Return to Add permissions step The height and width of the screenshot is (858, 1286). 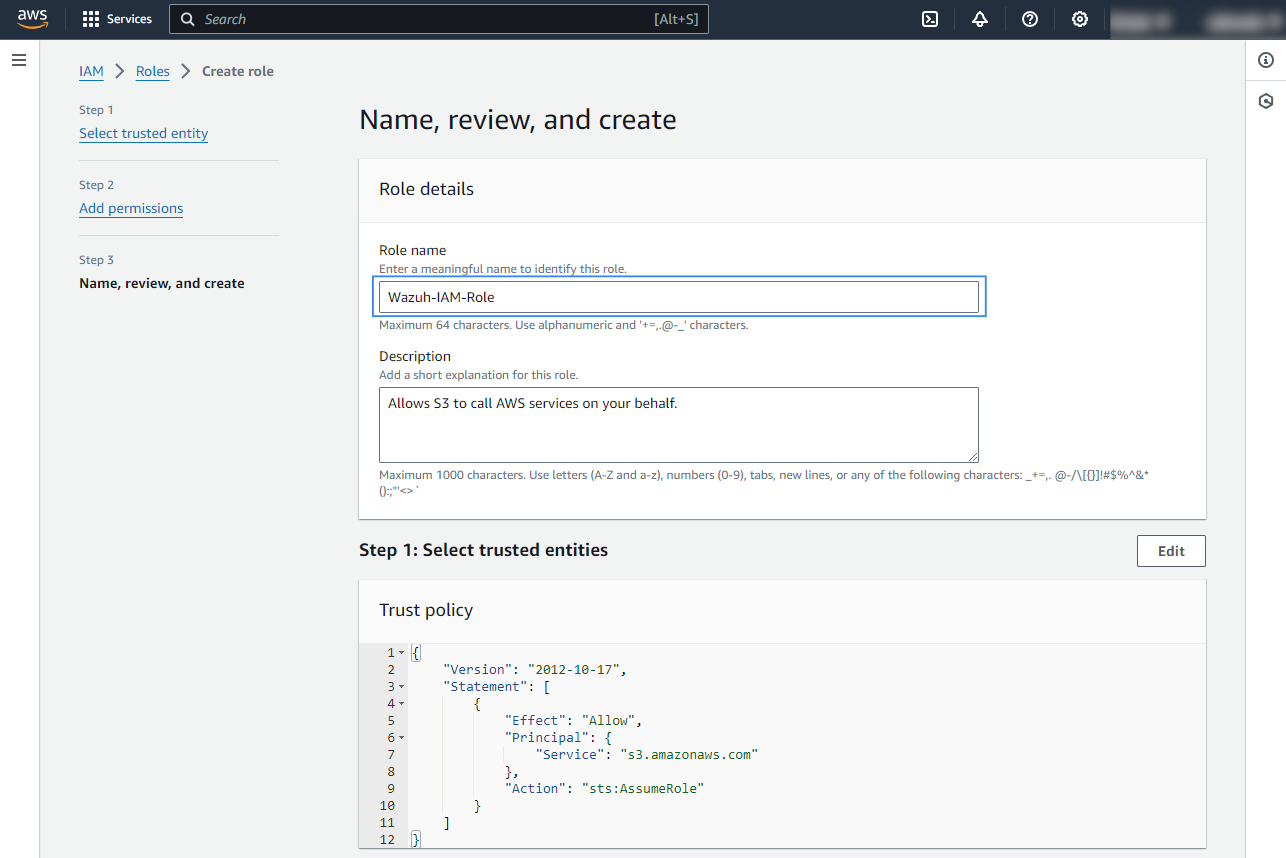(131, 208)
